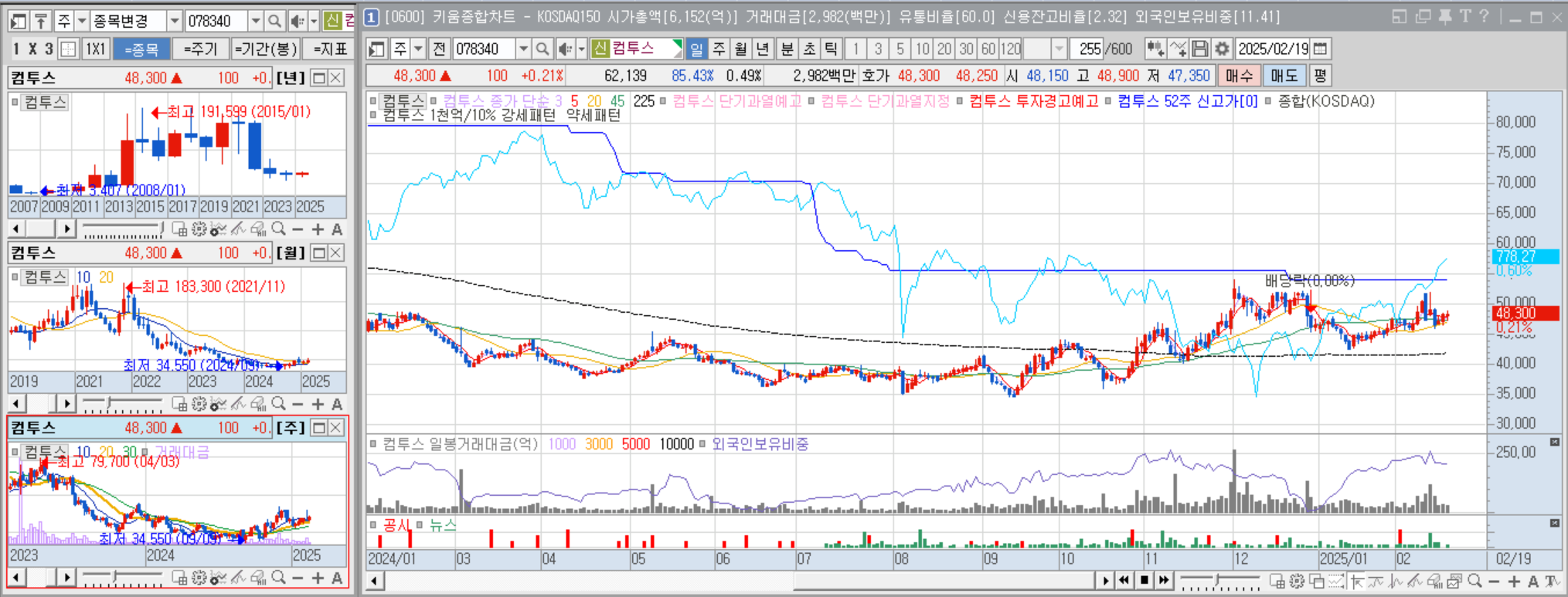Zoom in with plus icon in main chart bottom toolbar
This screenshot has width=1568, height=597.
click(x=1513, y=581)
